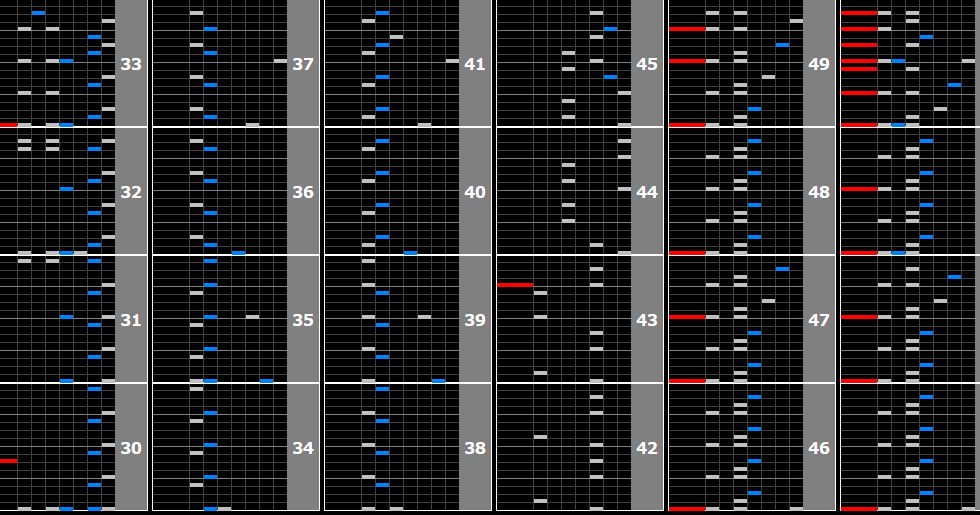
Task: Jump to measure 35 marker
Action: pyautogui.click(x=303, y=320)
